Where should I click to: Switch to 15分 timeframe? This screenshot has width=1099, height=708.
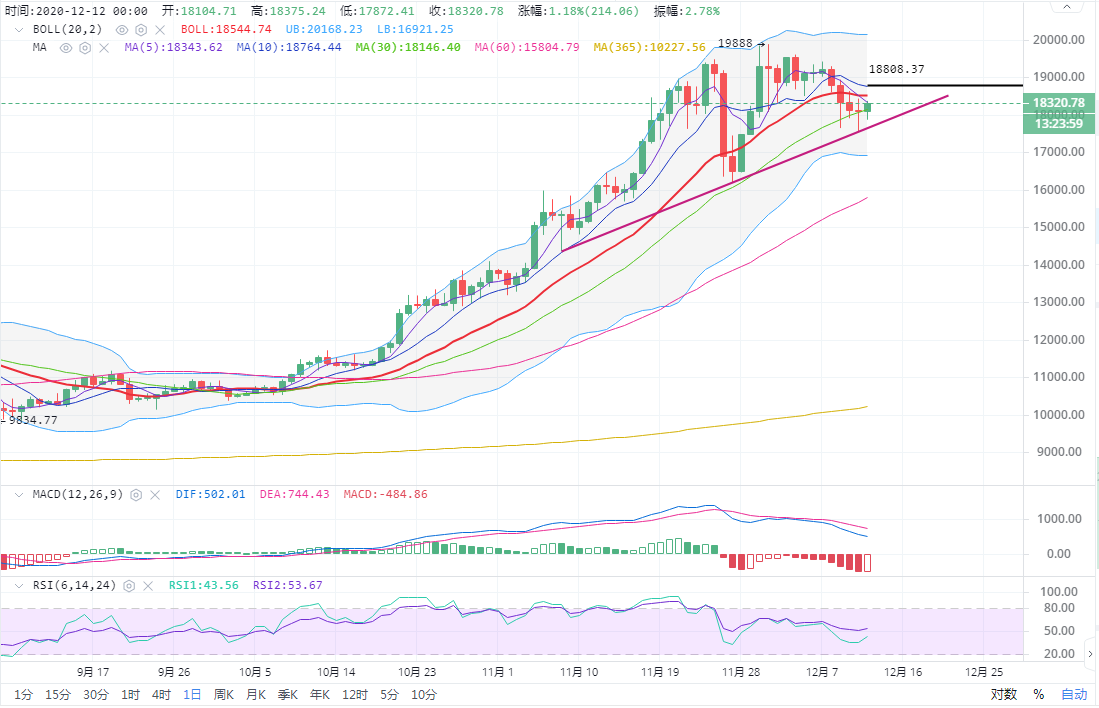tap(58, 694)
